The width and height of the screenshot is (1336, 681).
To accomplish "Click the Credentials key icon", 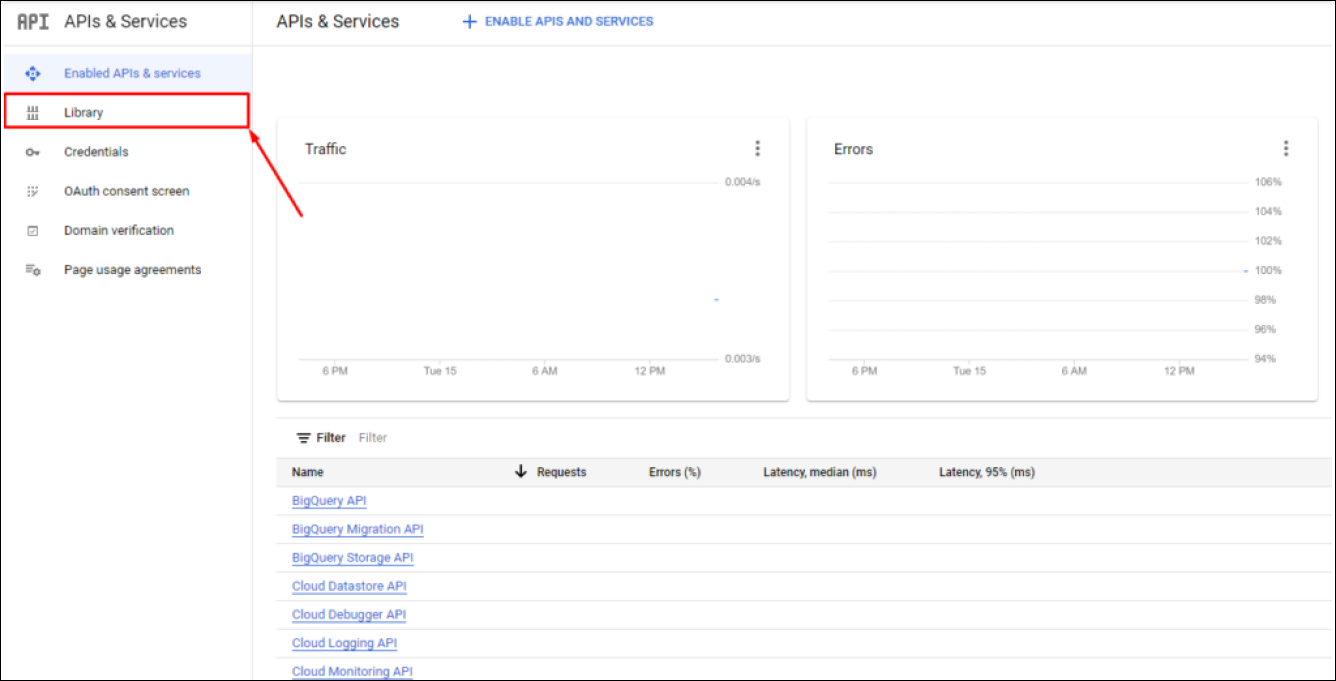I will [x=32, y=152].
